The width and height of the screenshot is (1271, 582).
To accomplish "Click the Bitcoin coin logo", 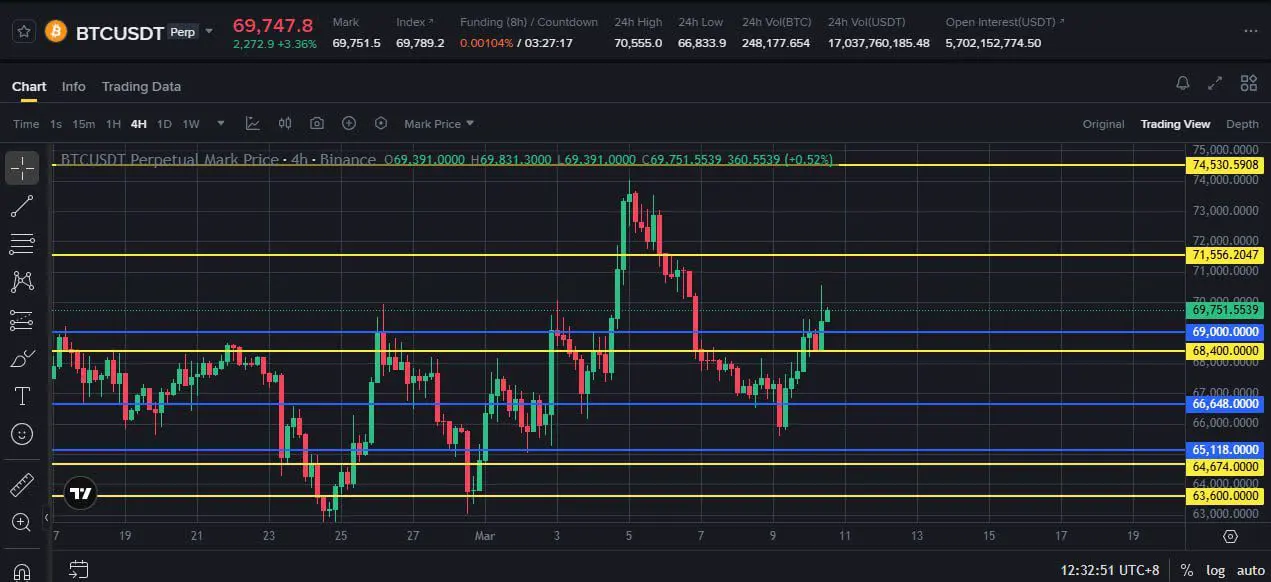I will [x=56, y=31].
